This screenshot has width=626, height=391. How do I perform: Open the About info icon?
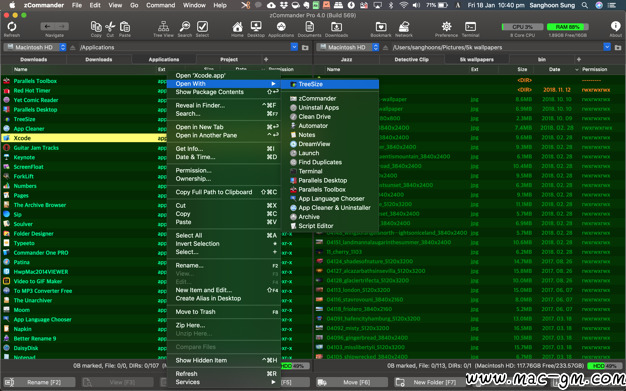pyautogui.click(x=615, y=27)
